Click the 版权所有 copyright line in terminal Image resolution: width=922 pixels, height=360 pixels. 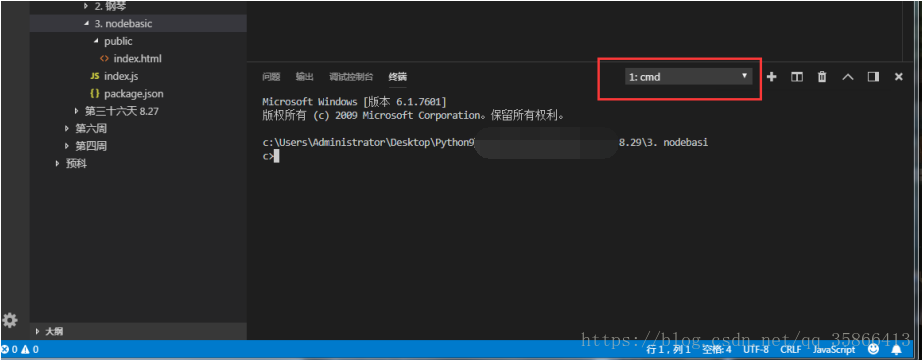[414, 115]
